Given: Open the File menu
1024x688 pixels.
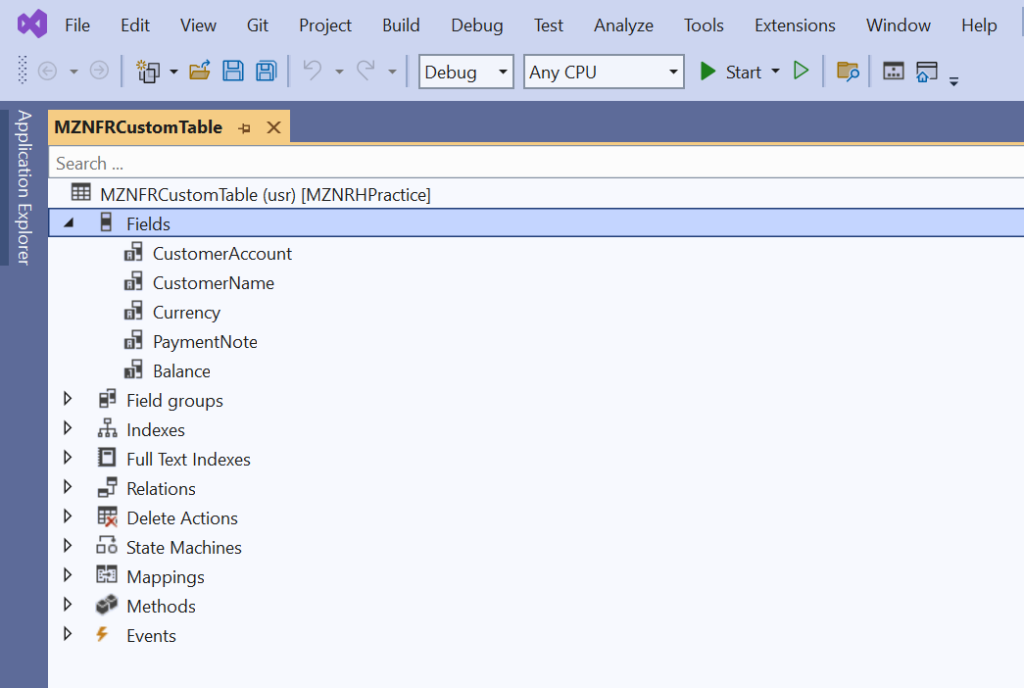Looking at the screenshot, I should click(x=77, y=25).
